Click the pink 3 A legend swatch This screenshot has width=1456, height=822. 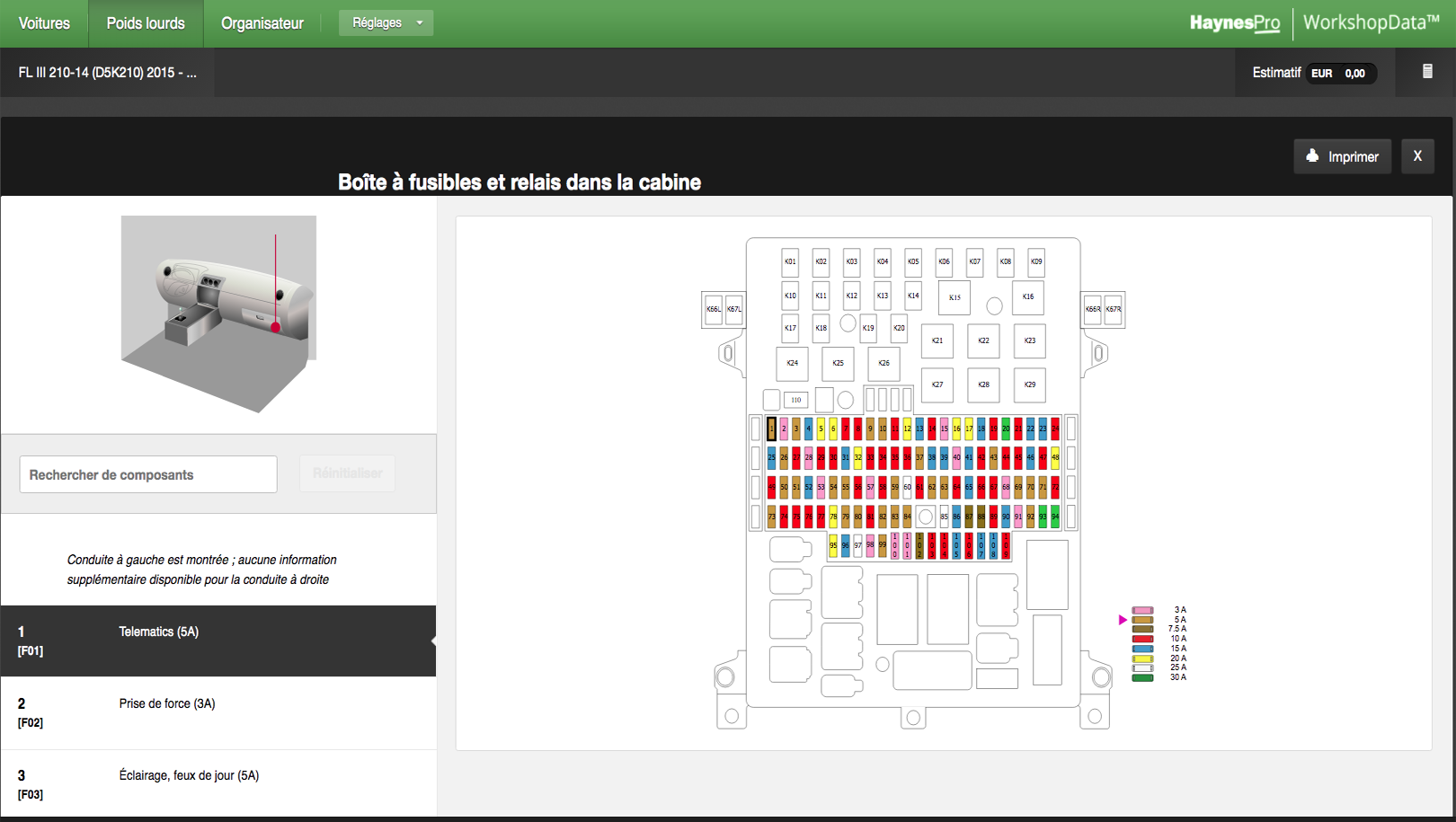[x=1142, y=610]
